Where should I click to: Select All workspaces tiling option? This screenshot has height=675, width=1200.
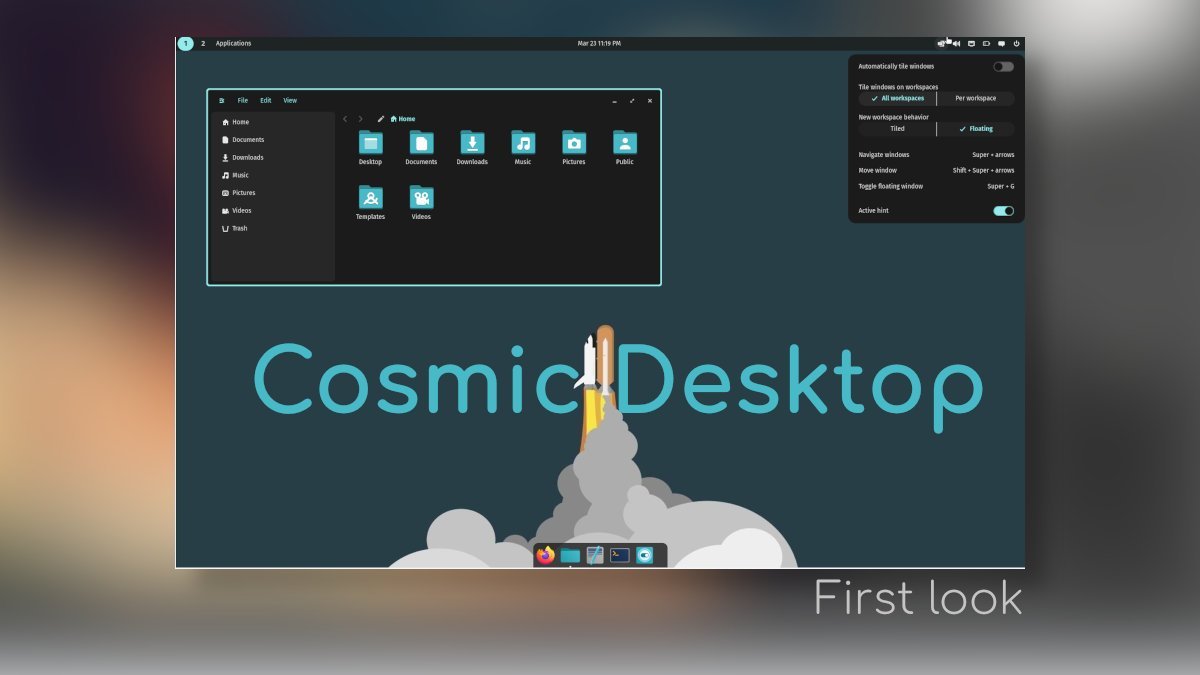(897, 99)
